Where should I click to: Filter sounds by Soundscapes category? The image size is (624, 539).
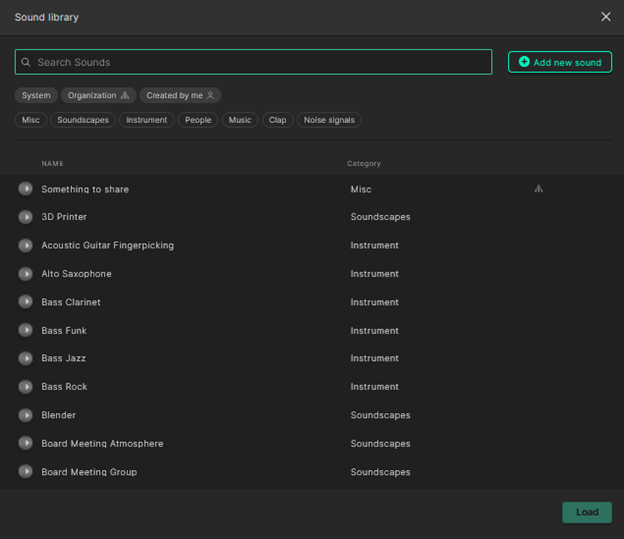[x=83, y=120]
